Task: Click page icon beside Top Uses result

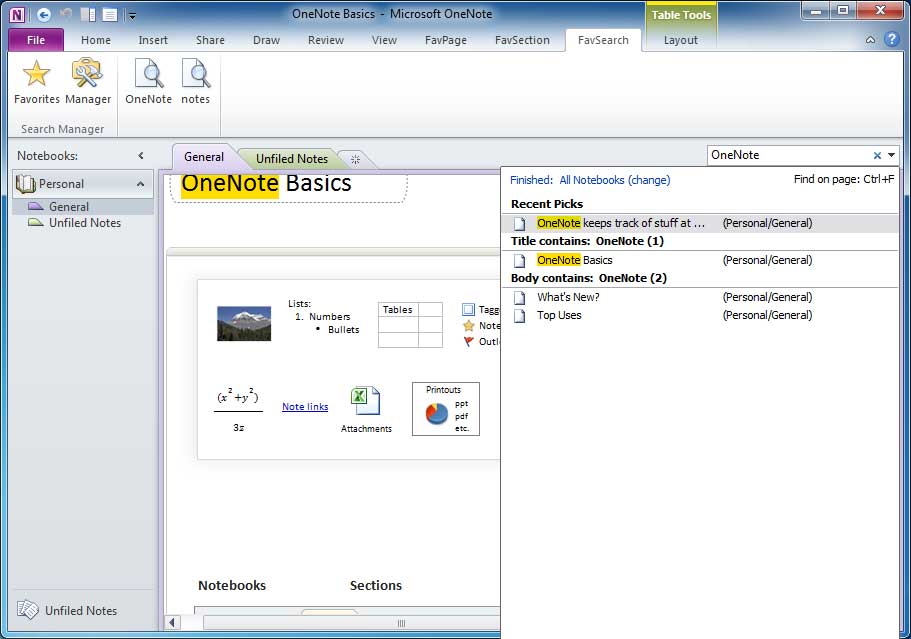Action: 519,315
